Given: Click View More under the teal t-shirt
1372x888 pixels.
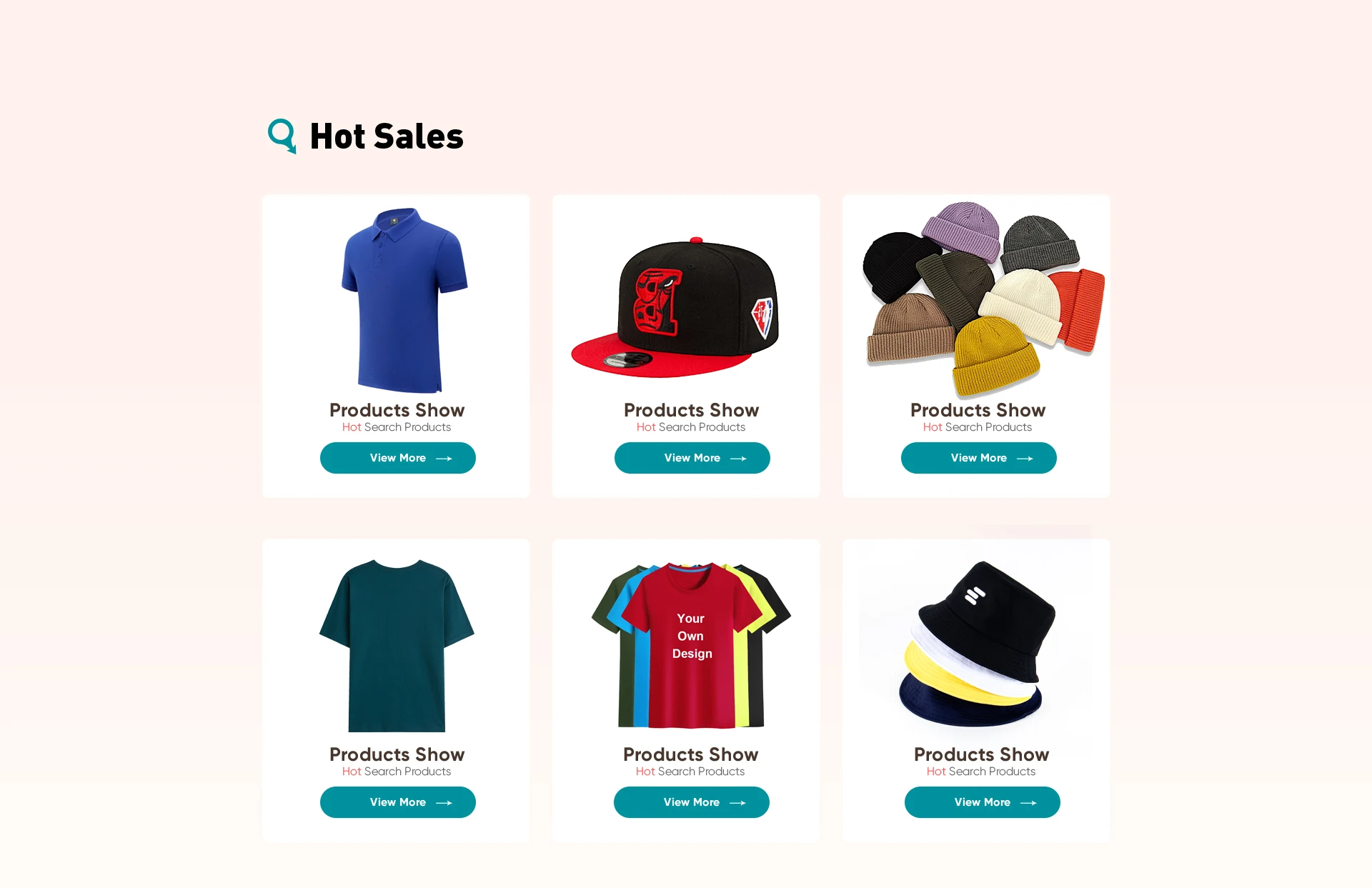Looking at the screenshot, I should tap(398, 802).
